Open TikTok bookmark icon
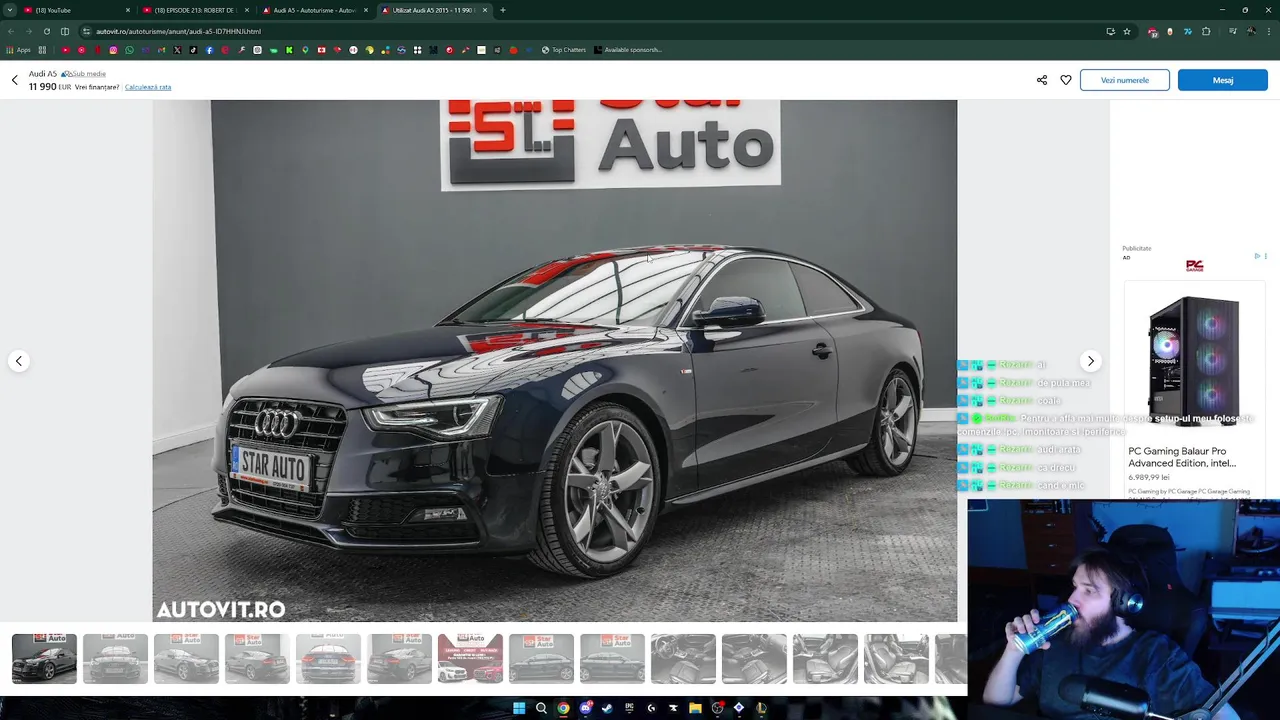The width and height of the screenshot is (1280, 720). (x=193, y=50)
